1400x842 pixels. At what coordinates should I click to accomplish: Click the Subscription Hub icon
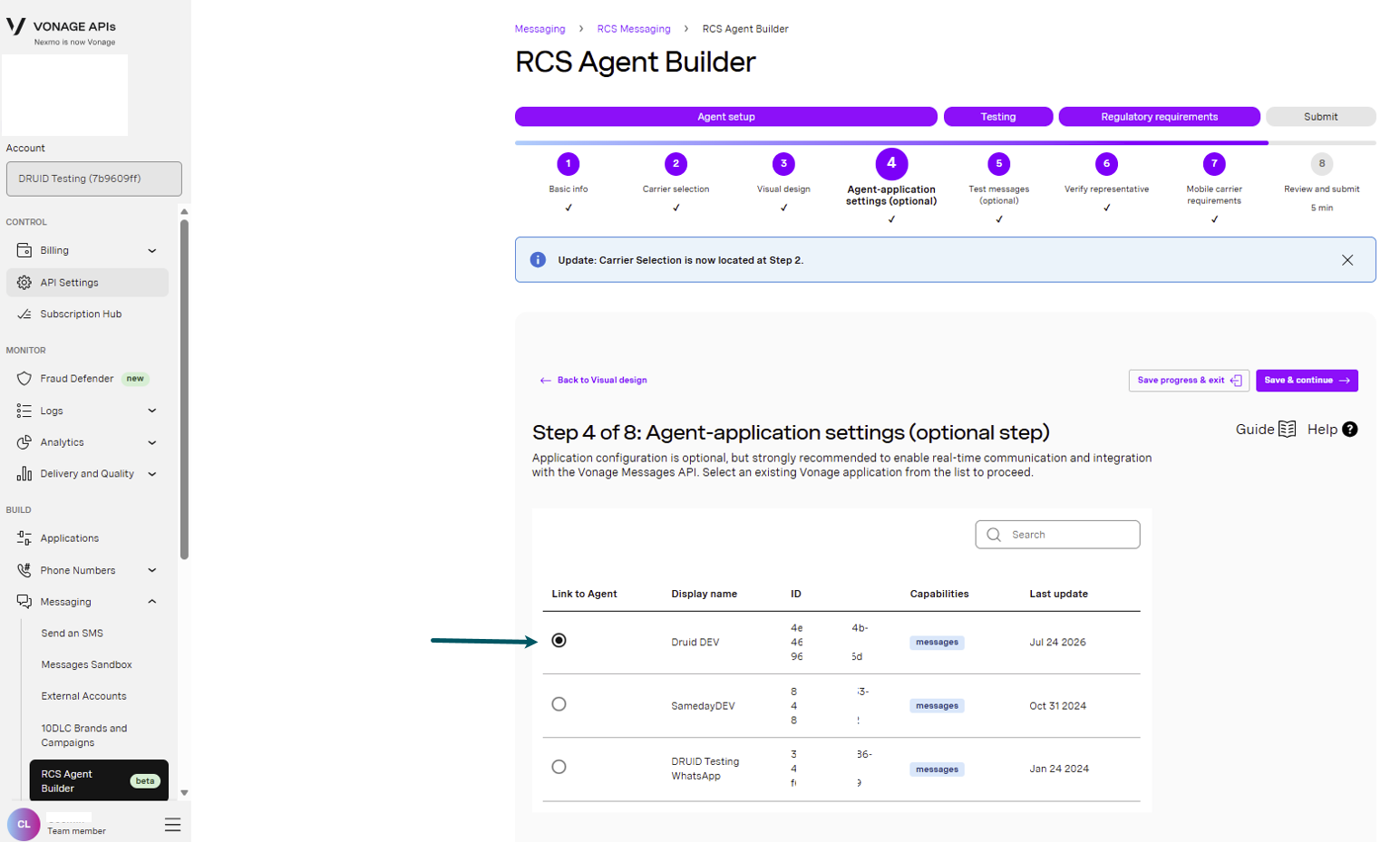24,315
